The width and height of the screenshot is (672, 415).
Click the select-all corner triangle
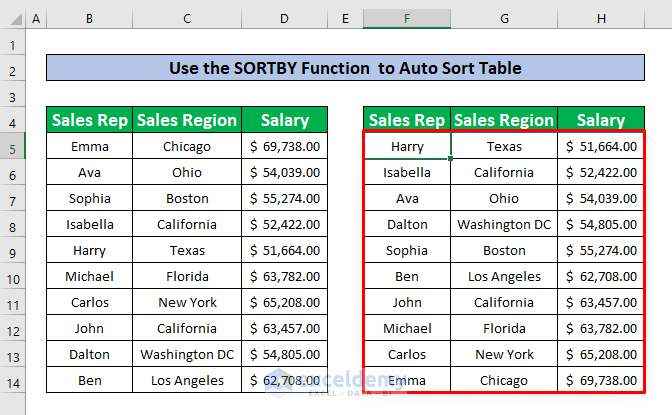(x=12, y=19)
